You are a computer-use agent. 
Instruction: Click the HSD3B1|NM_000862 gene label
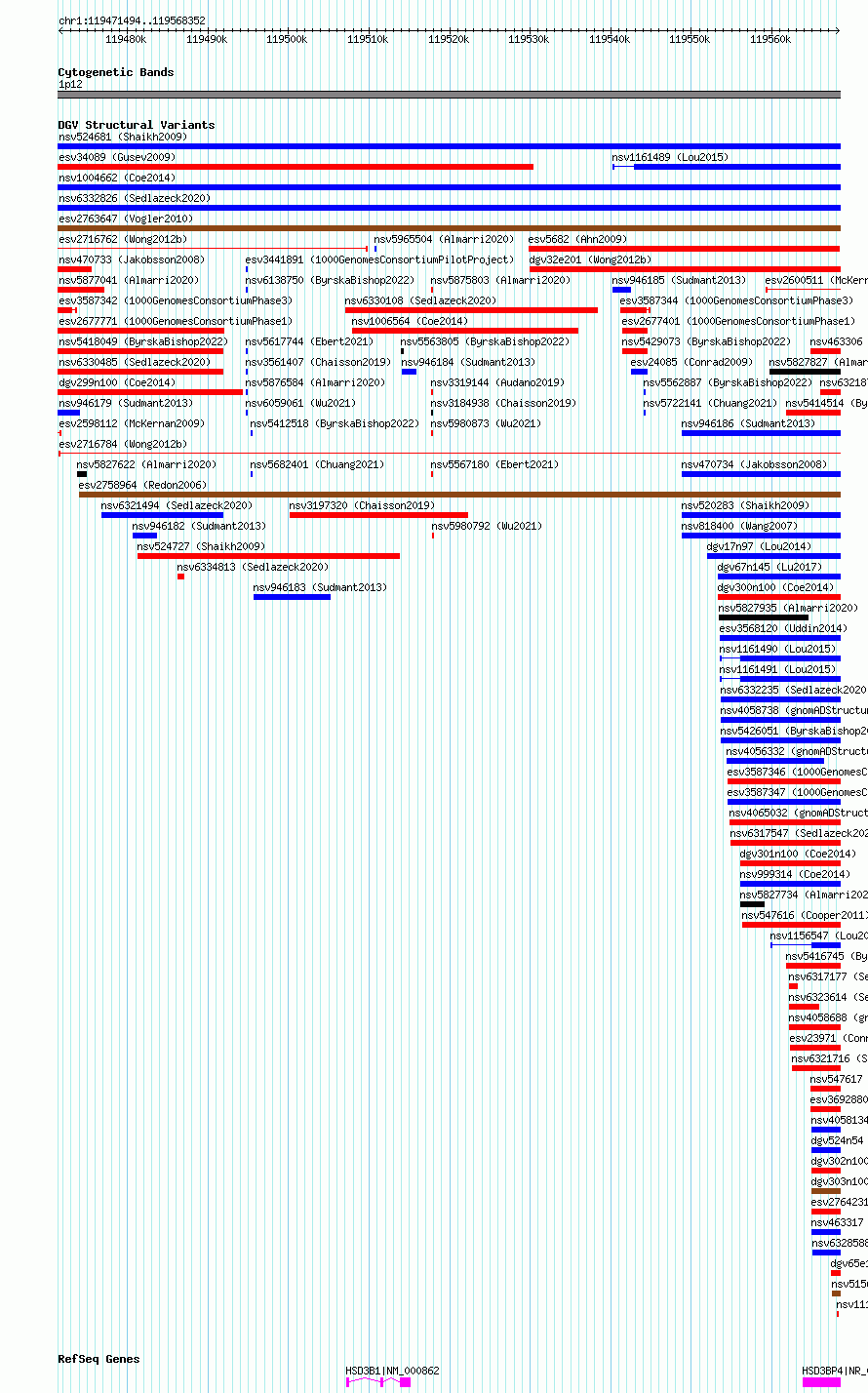point(392,1371)
